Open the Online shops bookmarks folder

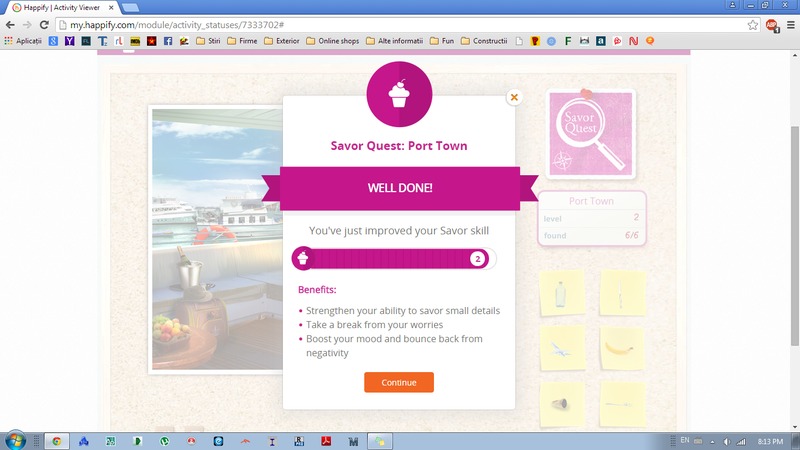pos(333,41)
